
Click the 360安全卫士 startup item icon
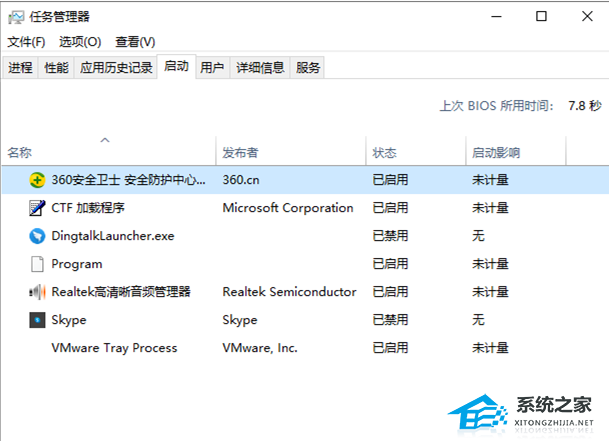37,180
